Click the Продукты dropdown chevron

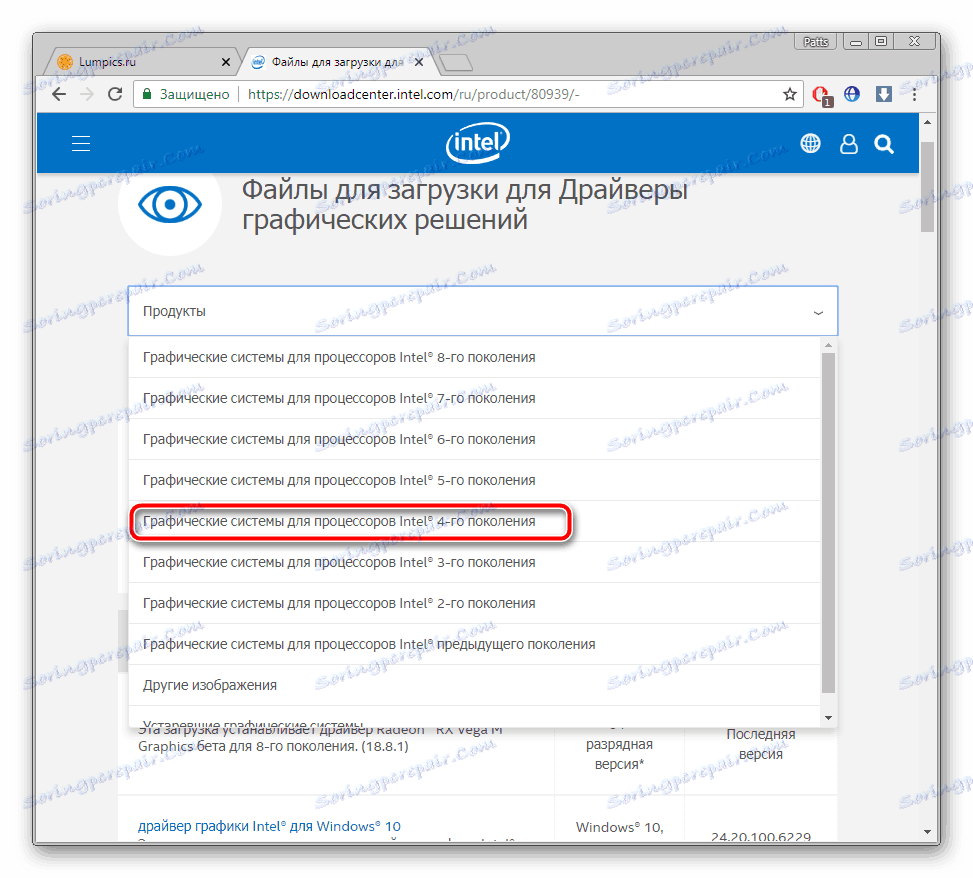(818, 313)
